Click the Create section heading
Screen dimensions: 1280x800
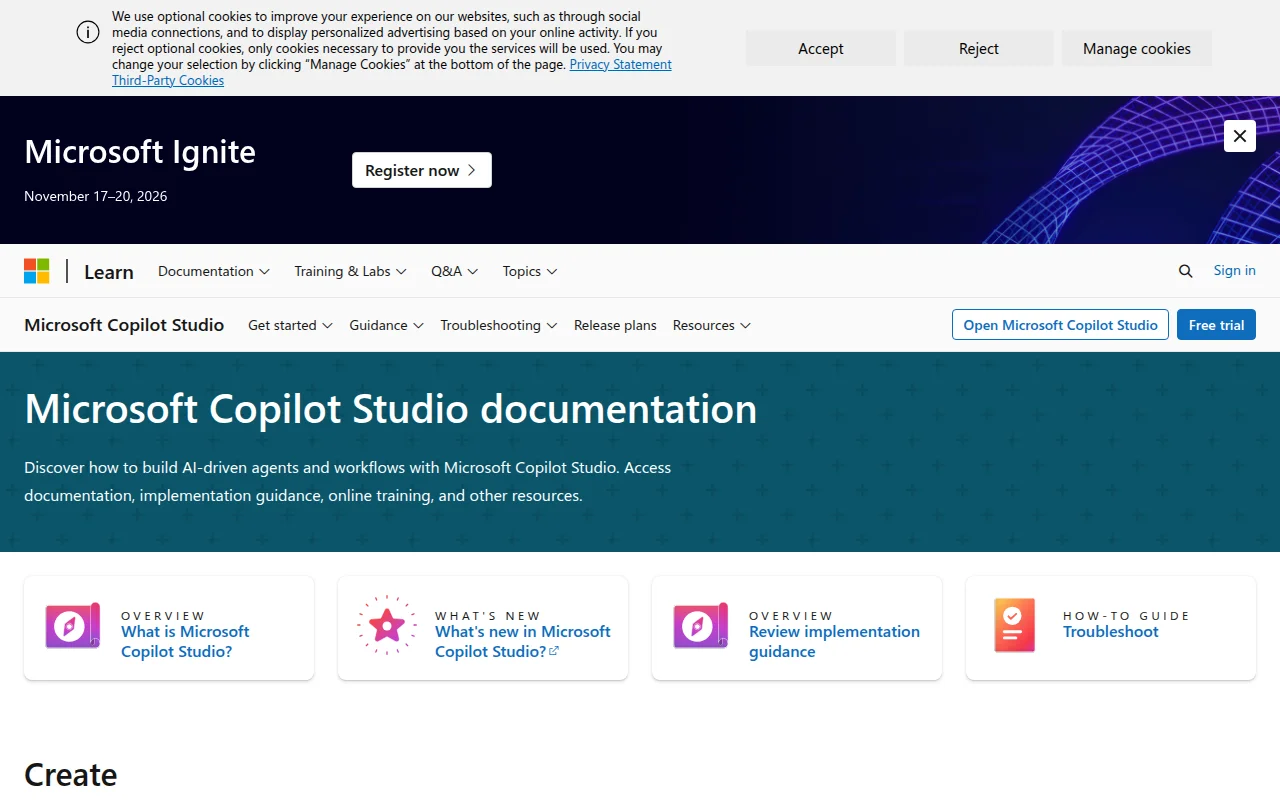71,775
